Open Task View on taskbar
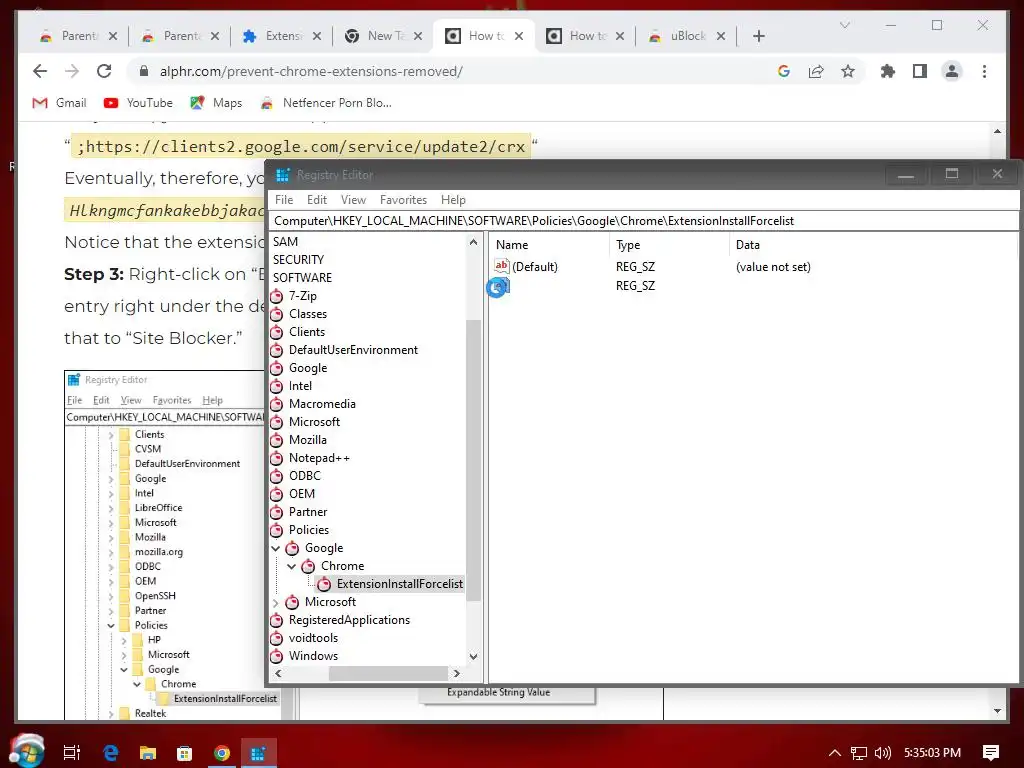Screen dimensions: 1024x768 pyautogui.click(x=72, y=753)
